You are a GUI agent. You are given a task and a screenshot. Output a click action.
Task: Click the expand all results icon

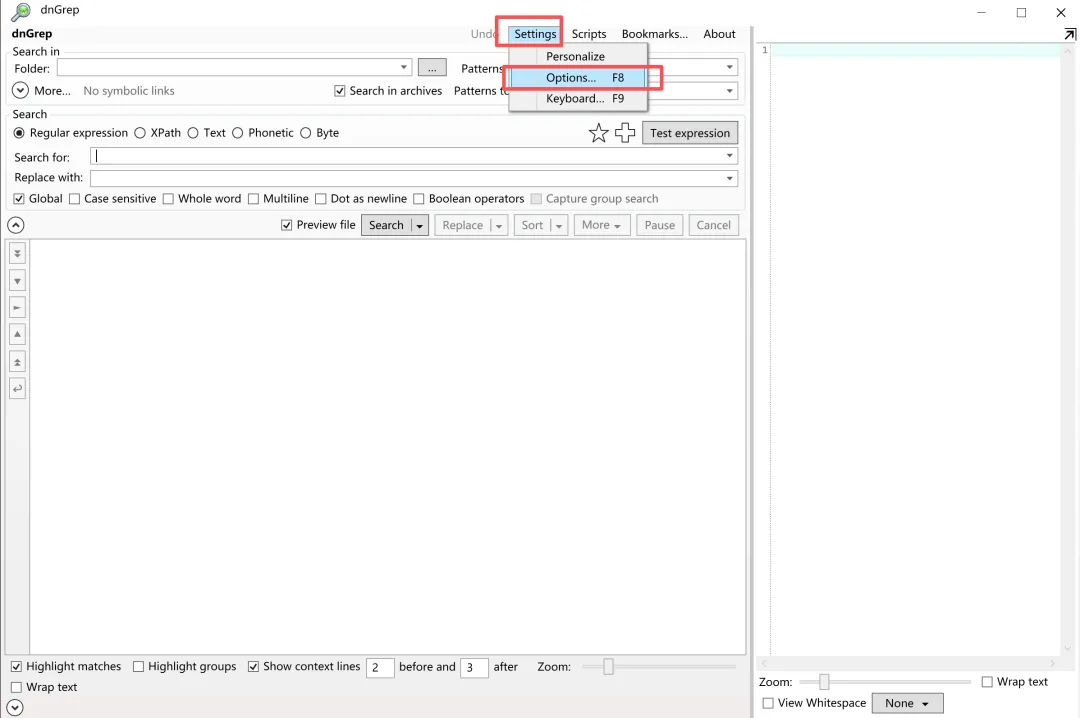tap(17, 254)
